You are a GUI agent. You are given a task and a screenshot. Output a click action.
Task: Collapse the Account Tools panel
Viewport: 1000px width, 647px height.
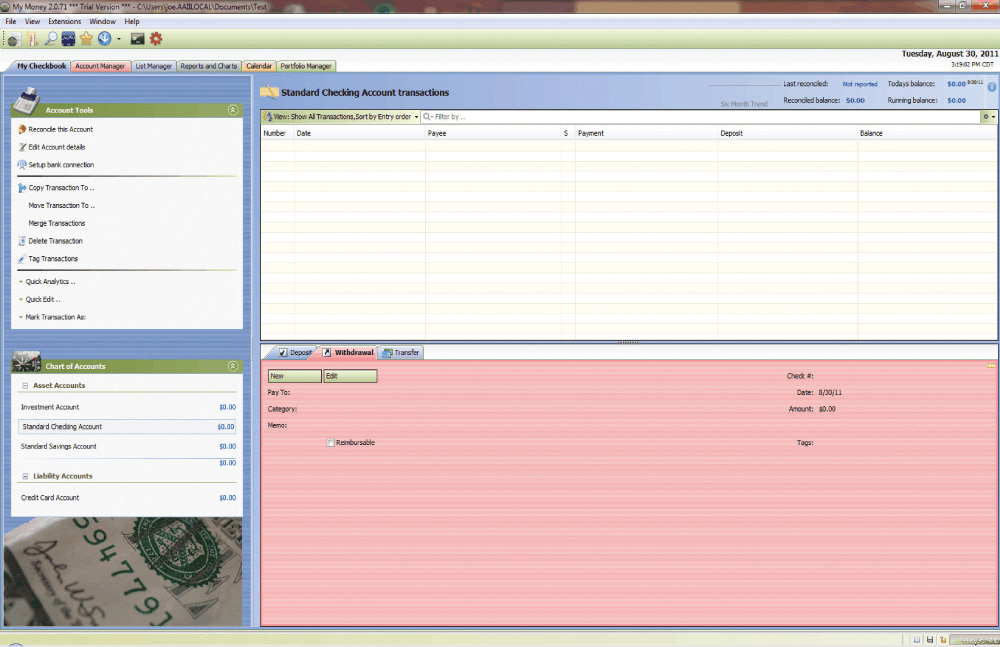point(233,111)
